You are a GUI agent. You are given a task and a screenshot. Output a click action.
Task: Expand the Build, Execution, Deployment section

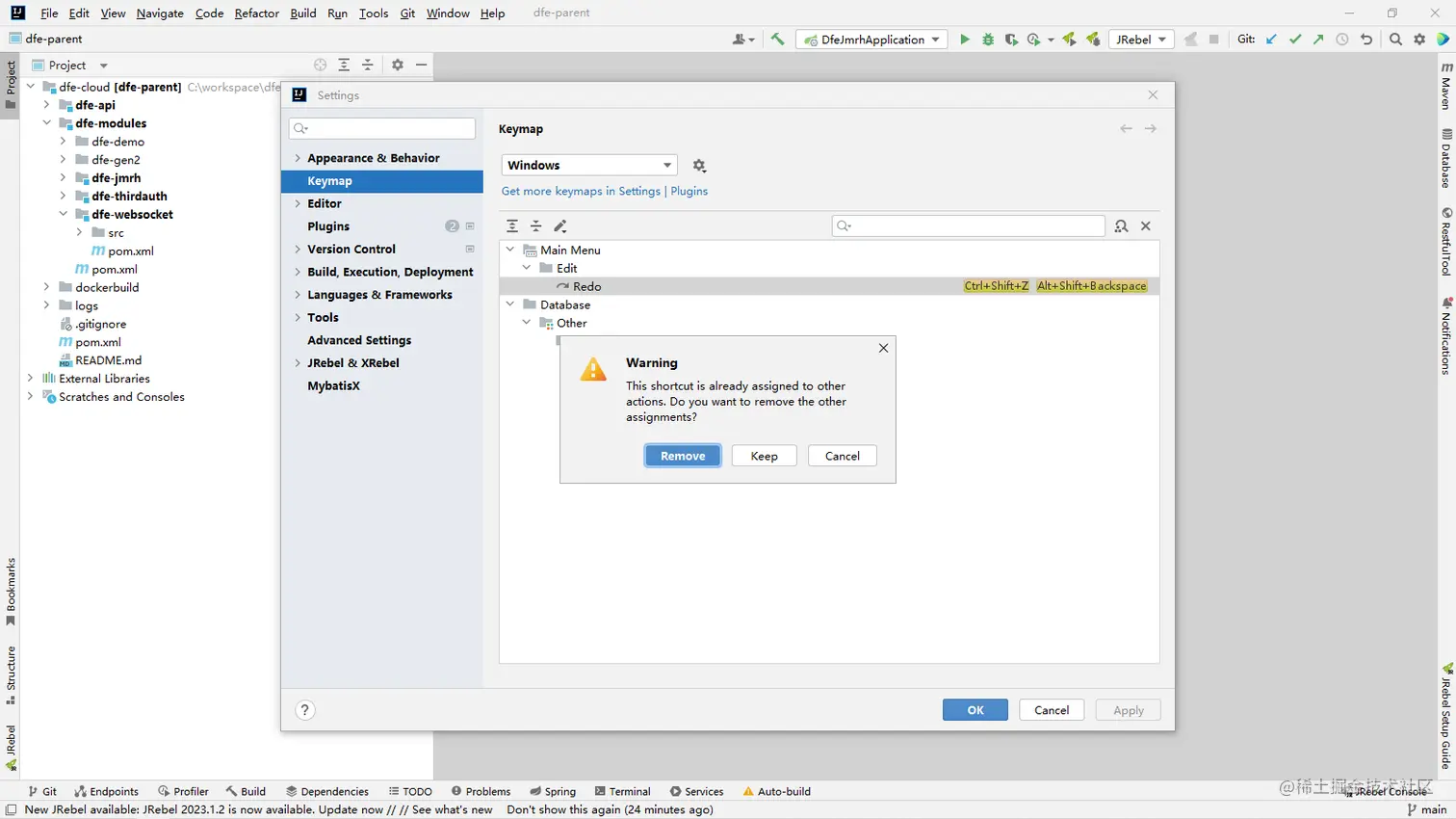click(x=298, y=272)
